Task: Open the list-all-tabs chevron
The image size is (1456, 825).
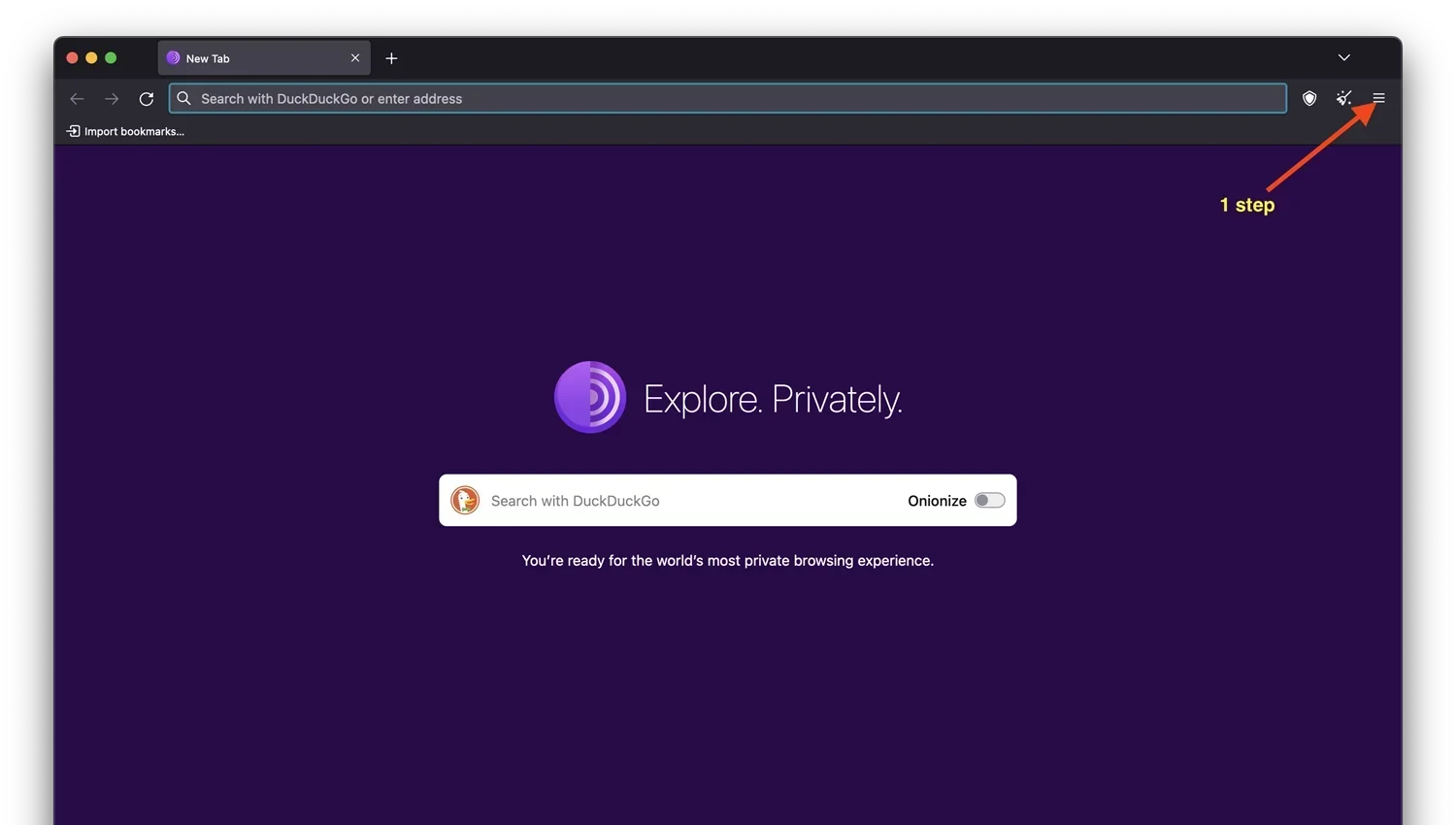Action: tap(1343, 57)
